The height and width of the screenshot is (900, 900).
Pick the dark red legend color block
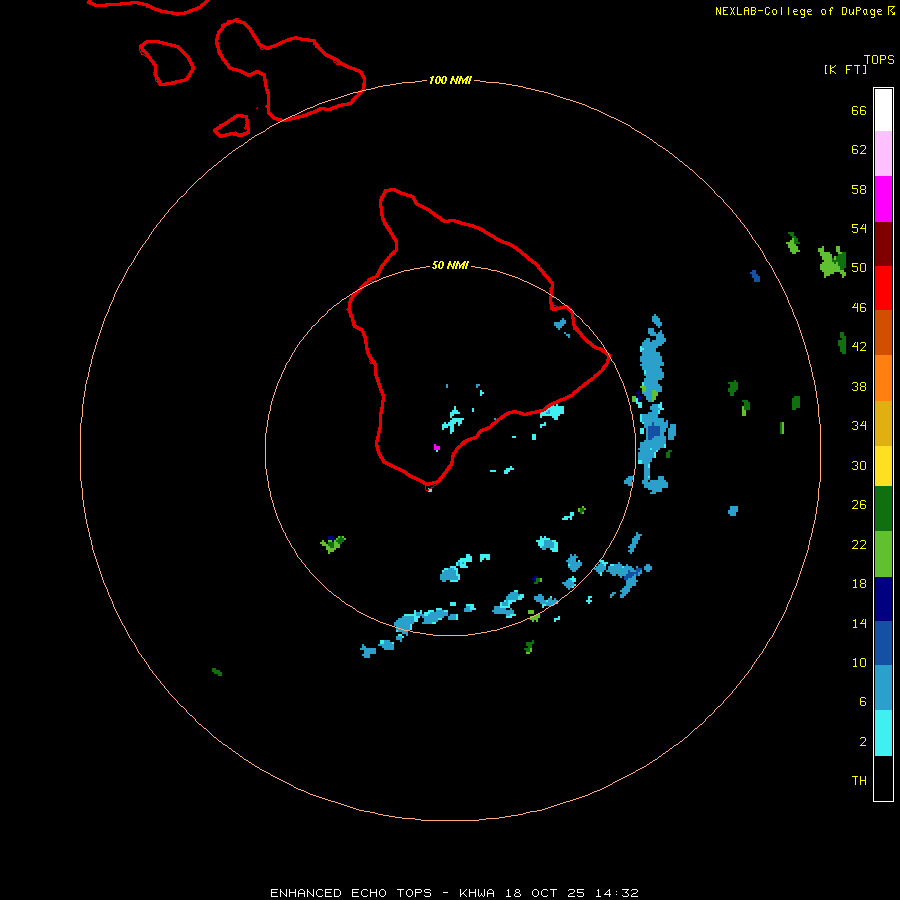point(883,244)
